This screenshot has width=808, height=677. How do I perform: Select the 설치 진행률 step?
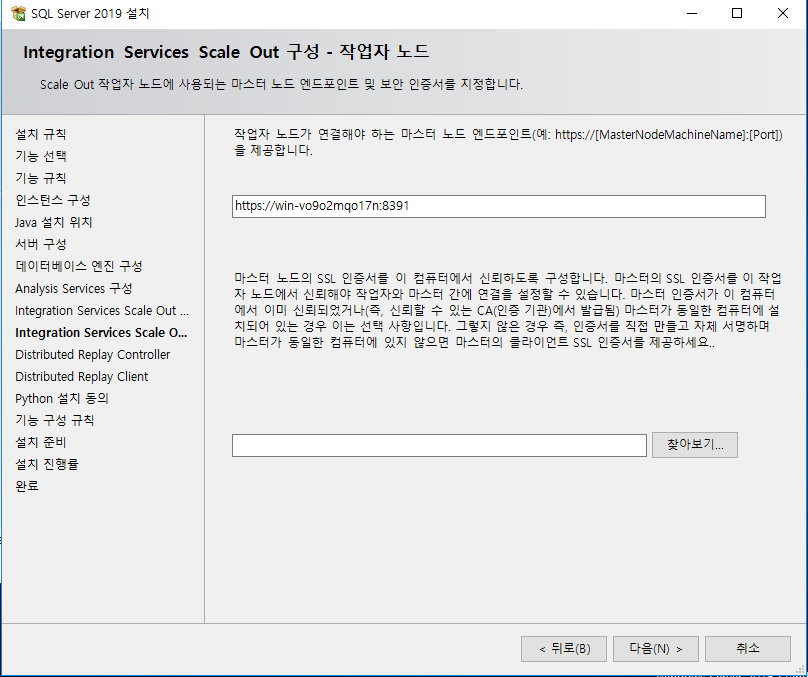(47, 464)
